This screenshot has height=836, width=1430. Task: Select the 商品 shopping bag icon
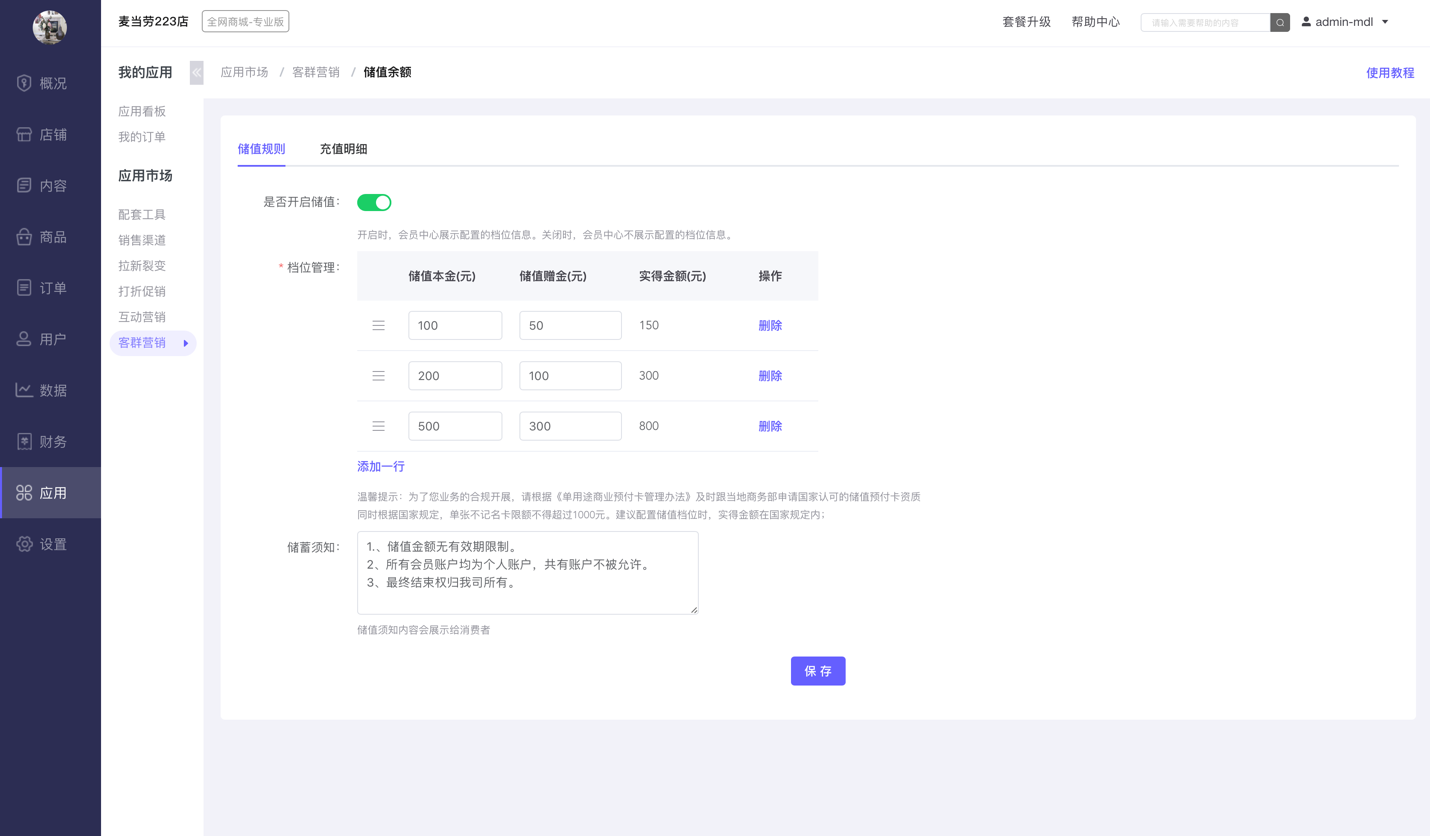click(x=24, y=237)
